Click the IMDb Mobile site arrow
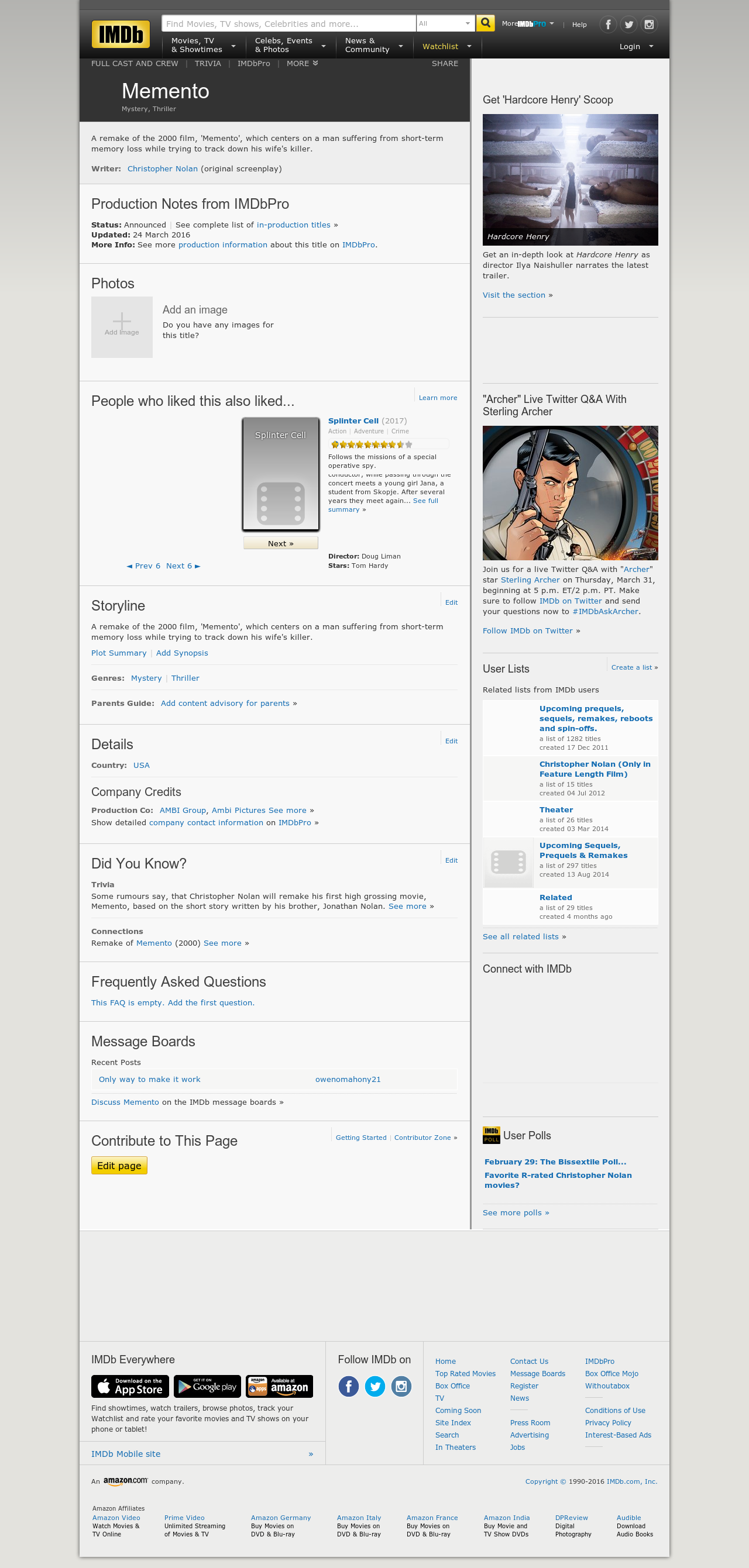 (311, 1453)
